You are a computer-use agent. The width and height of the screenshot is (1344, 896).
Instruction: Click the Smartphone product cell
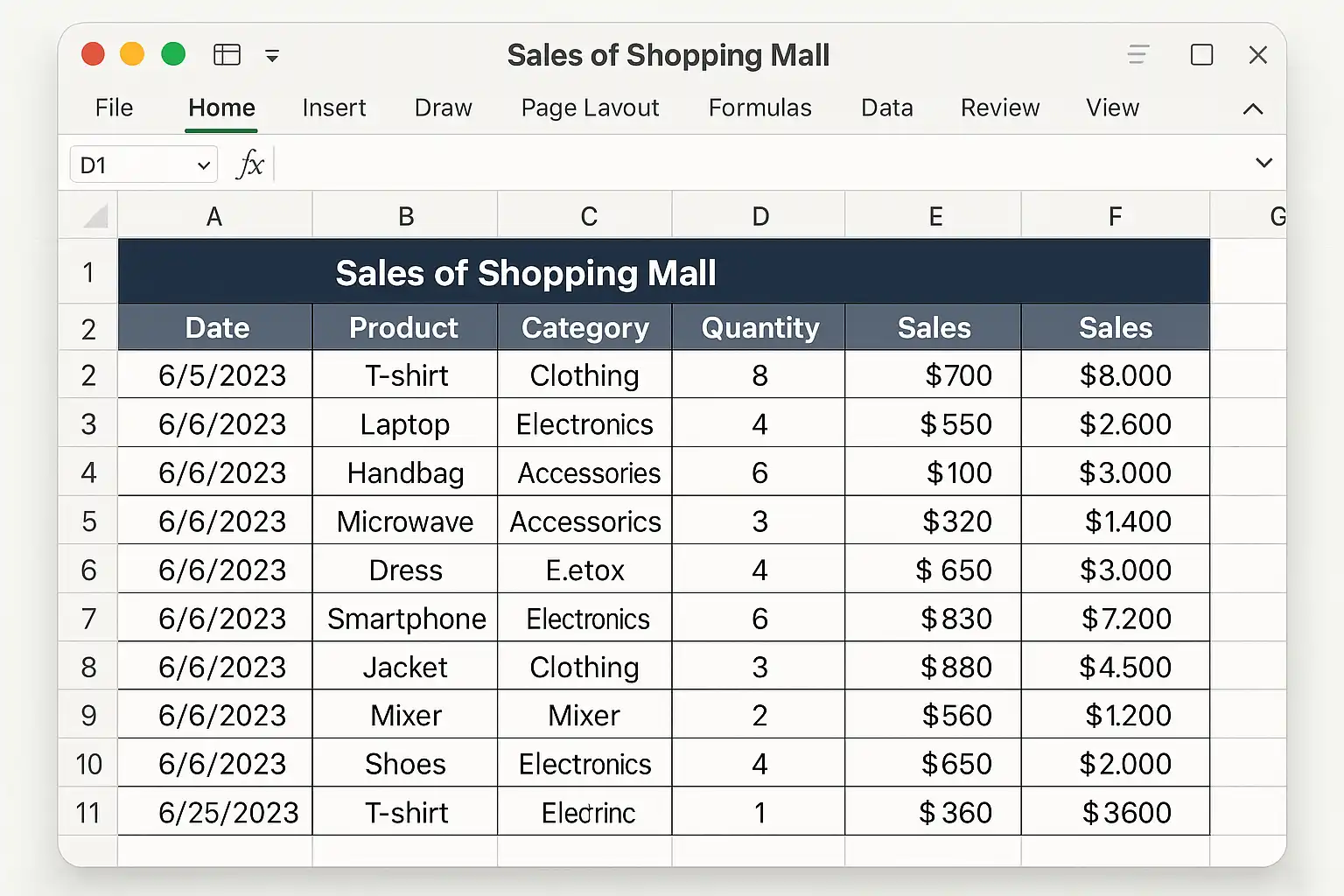click(x=406, y=619)
